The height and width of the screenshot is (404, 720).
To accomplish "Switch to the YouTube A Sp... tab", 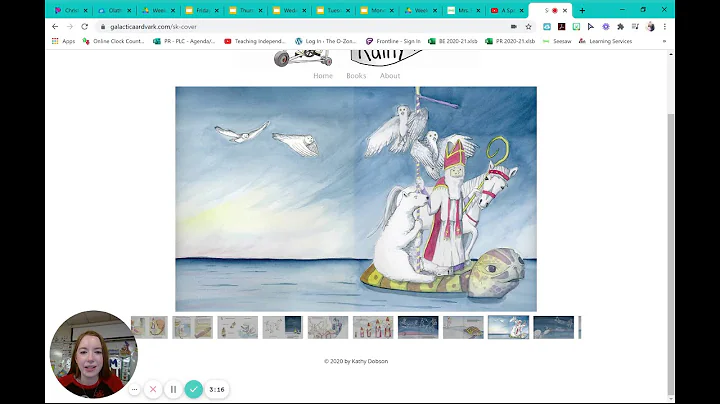I will tap(508, 11).
